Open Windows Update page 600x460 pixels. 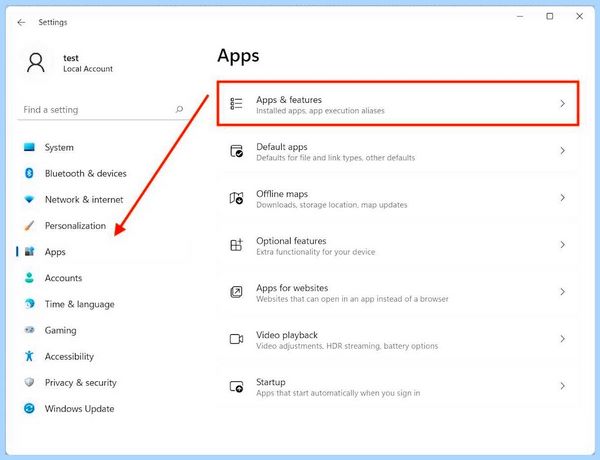(104, 409)
